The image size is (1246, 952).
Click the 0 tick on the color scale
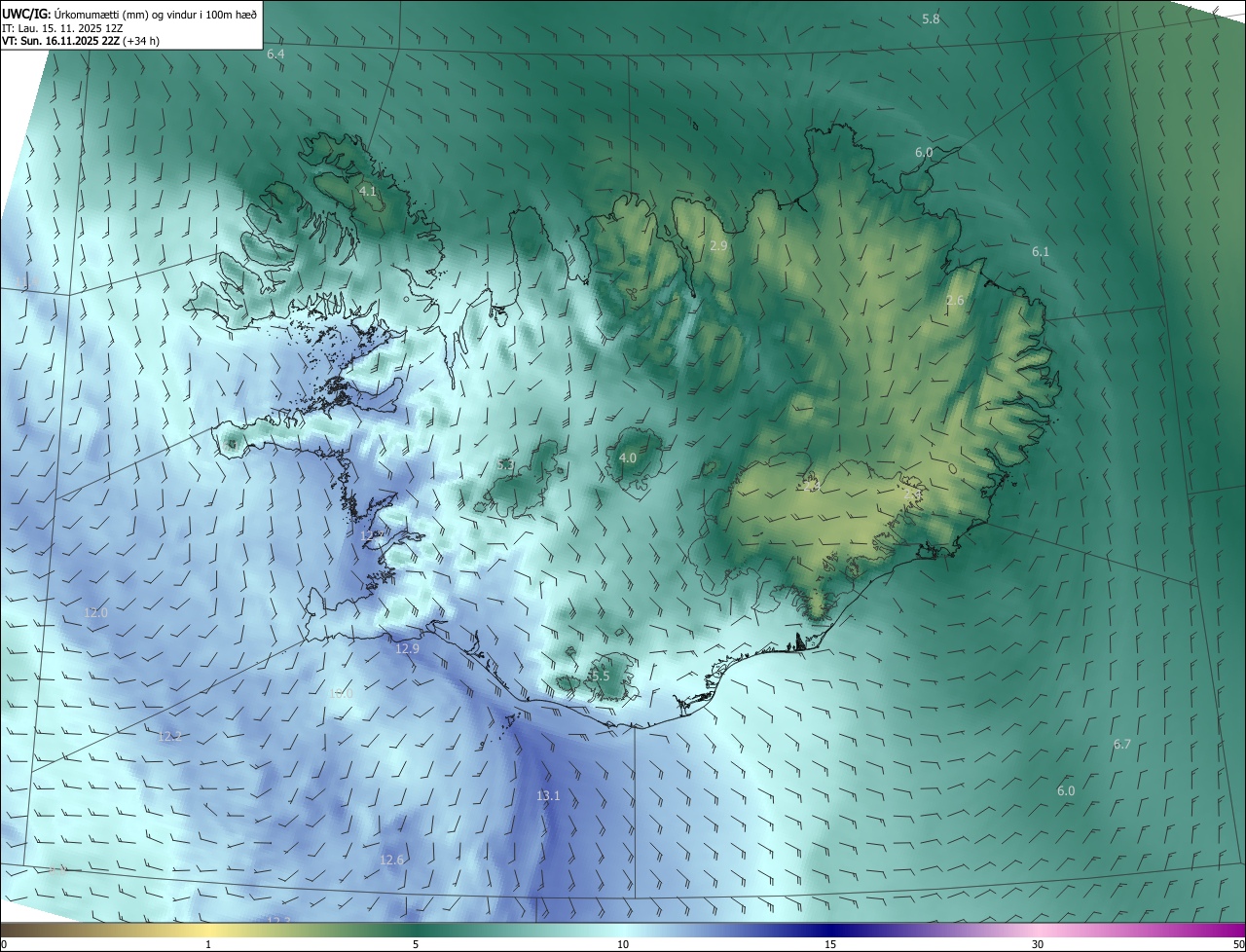[x=4, y=944]
